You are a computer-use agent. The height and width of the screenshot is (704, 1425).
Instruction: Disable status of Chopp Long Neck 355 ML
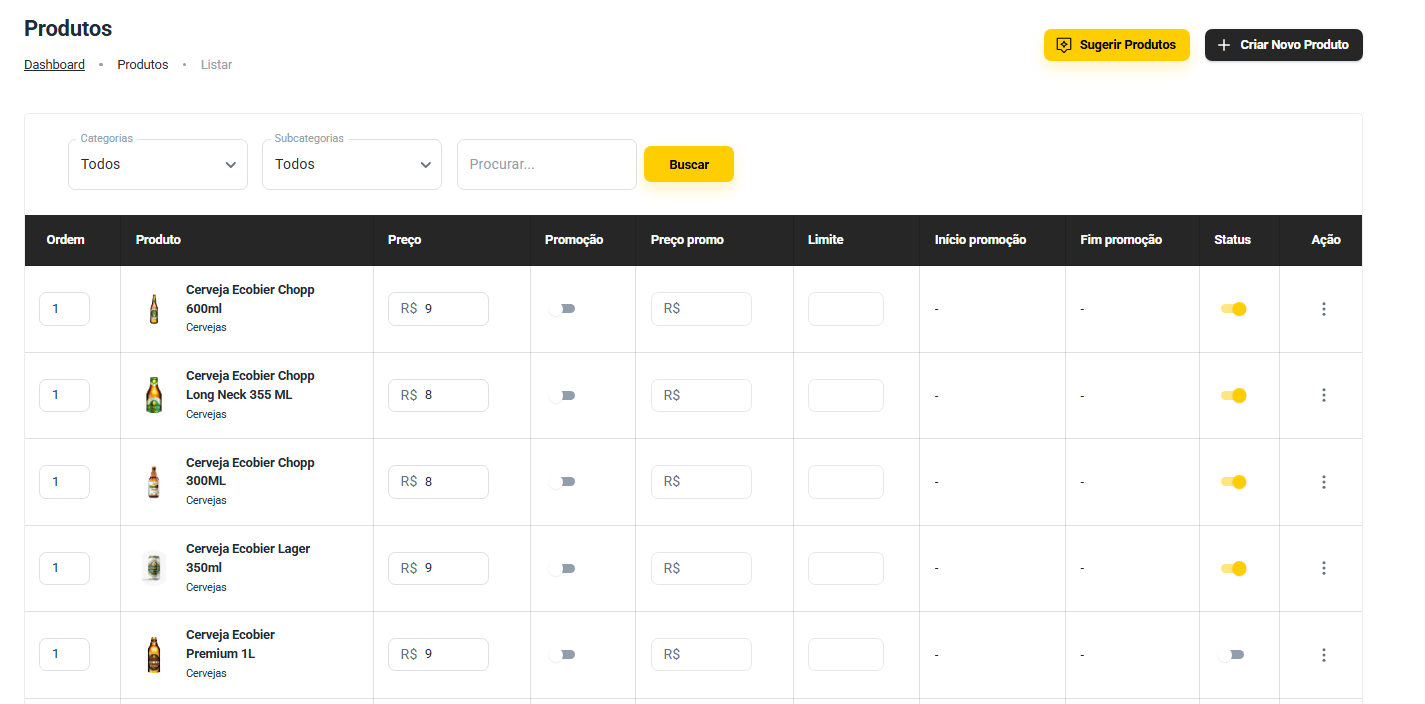coord(1233,395)
